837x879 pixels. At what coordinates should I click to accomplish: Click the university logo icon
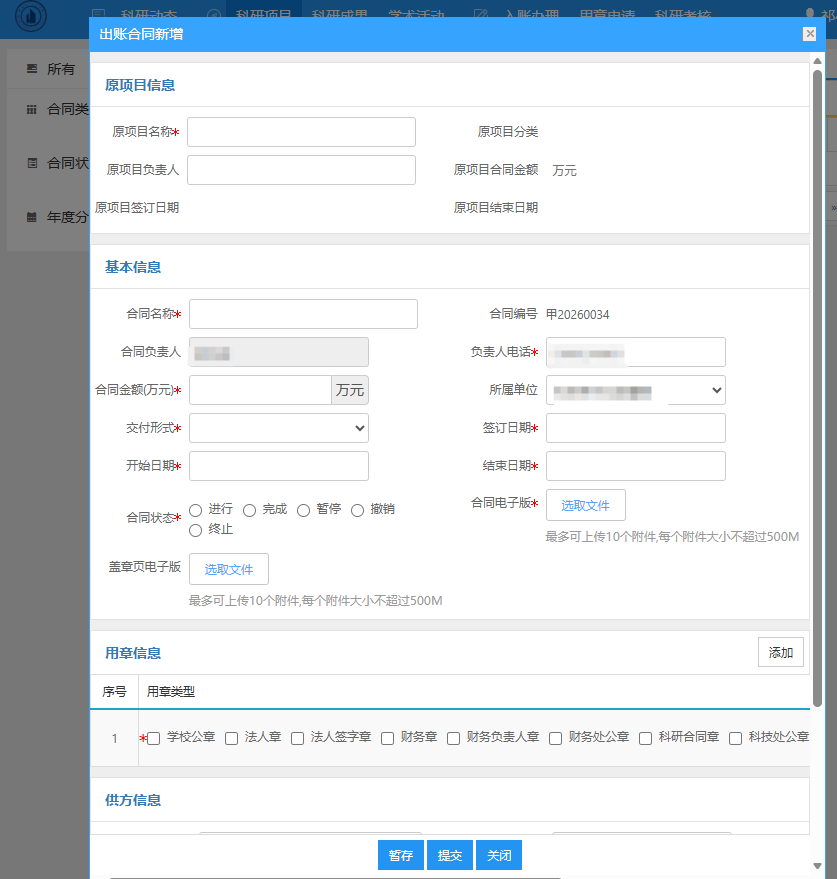[x=31, y=17]
